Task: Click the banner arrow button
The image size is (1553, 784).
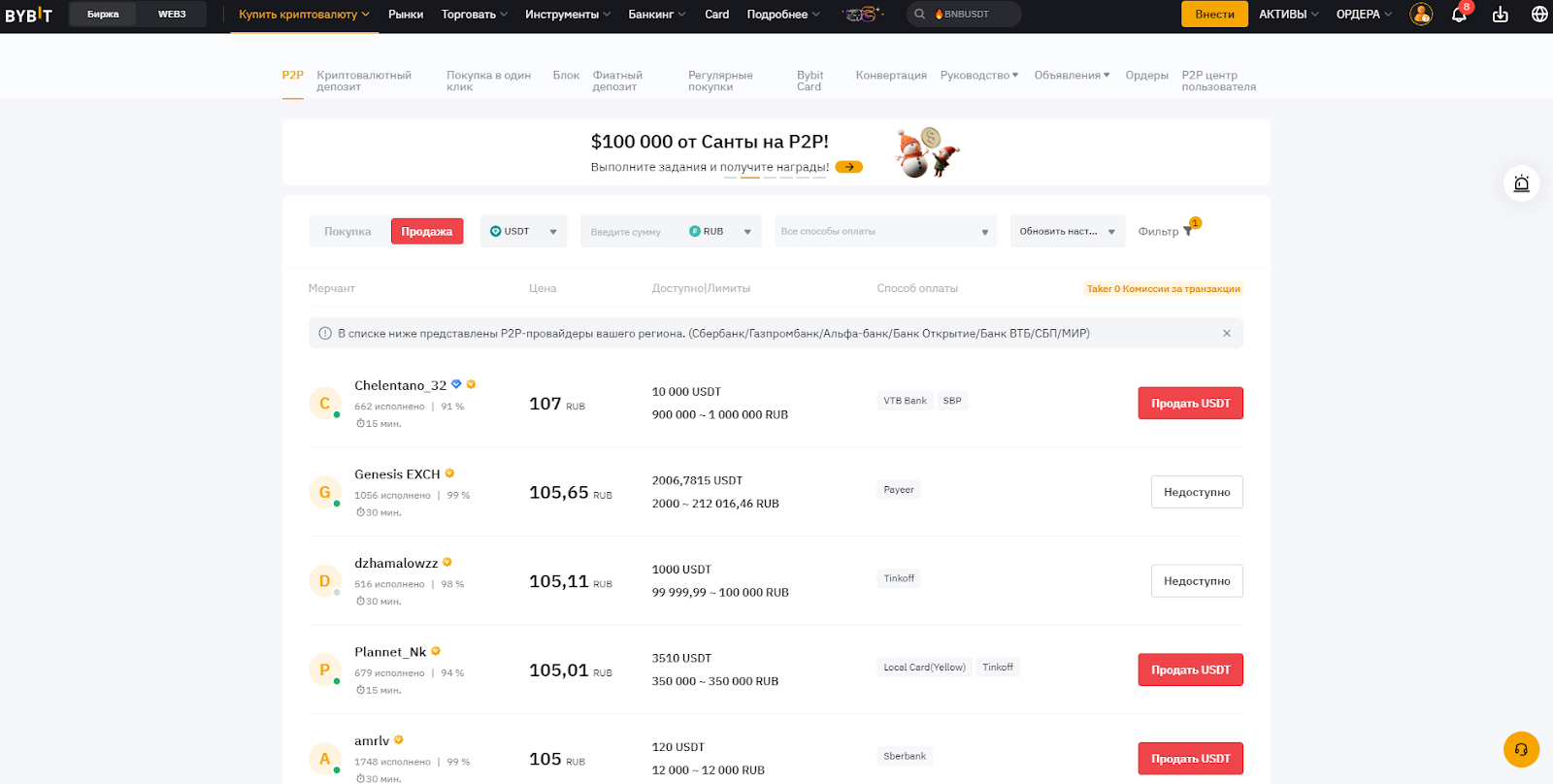Action: pos(849,167)
